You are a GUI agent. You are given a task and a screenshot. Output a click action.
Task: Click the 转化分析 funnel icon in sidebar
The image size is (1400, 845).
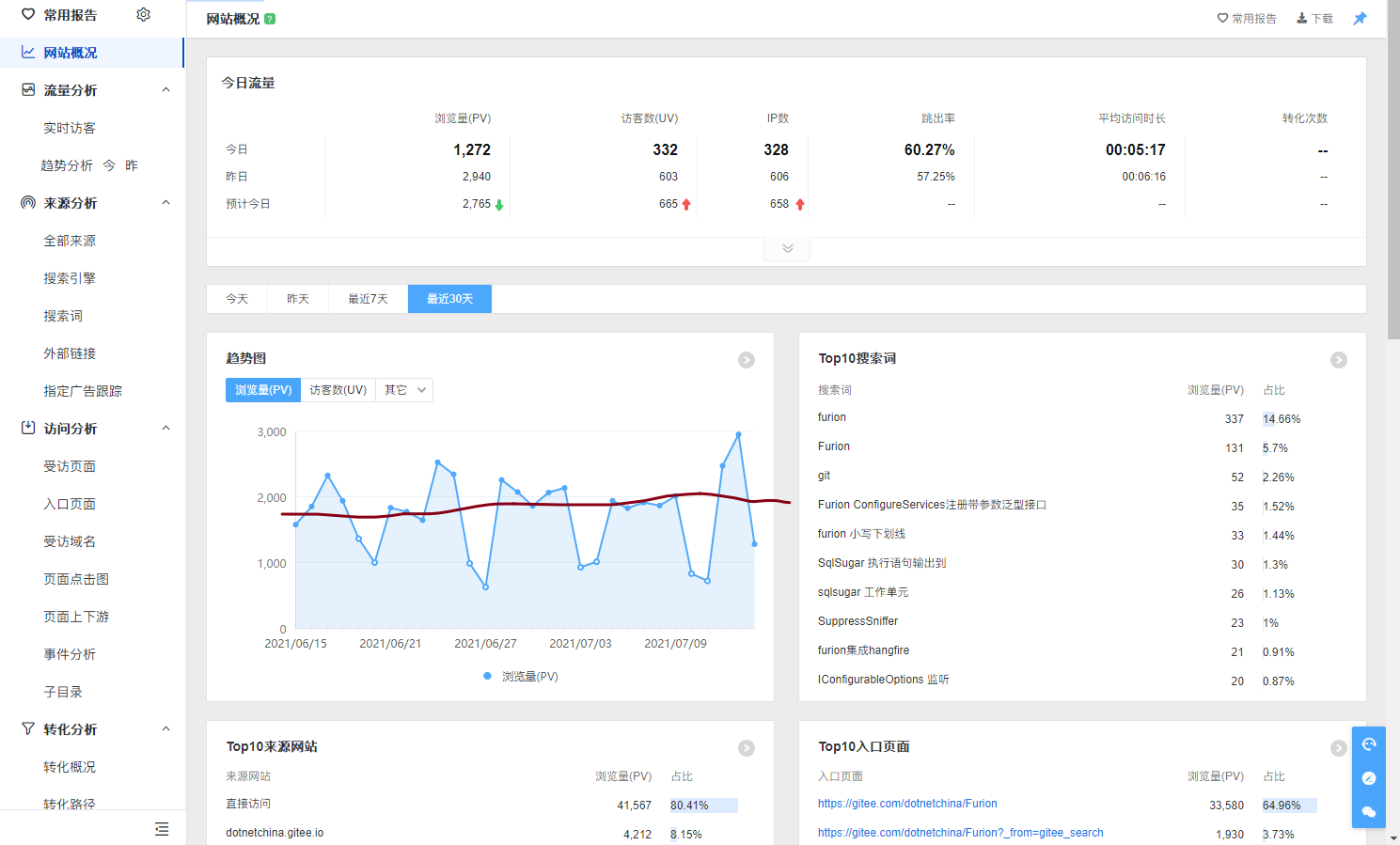click(28, 729)
